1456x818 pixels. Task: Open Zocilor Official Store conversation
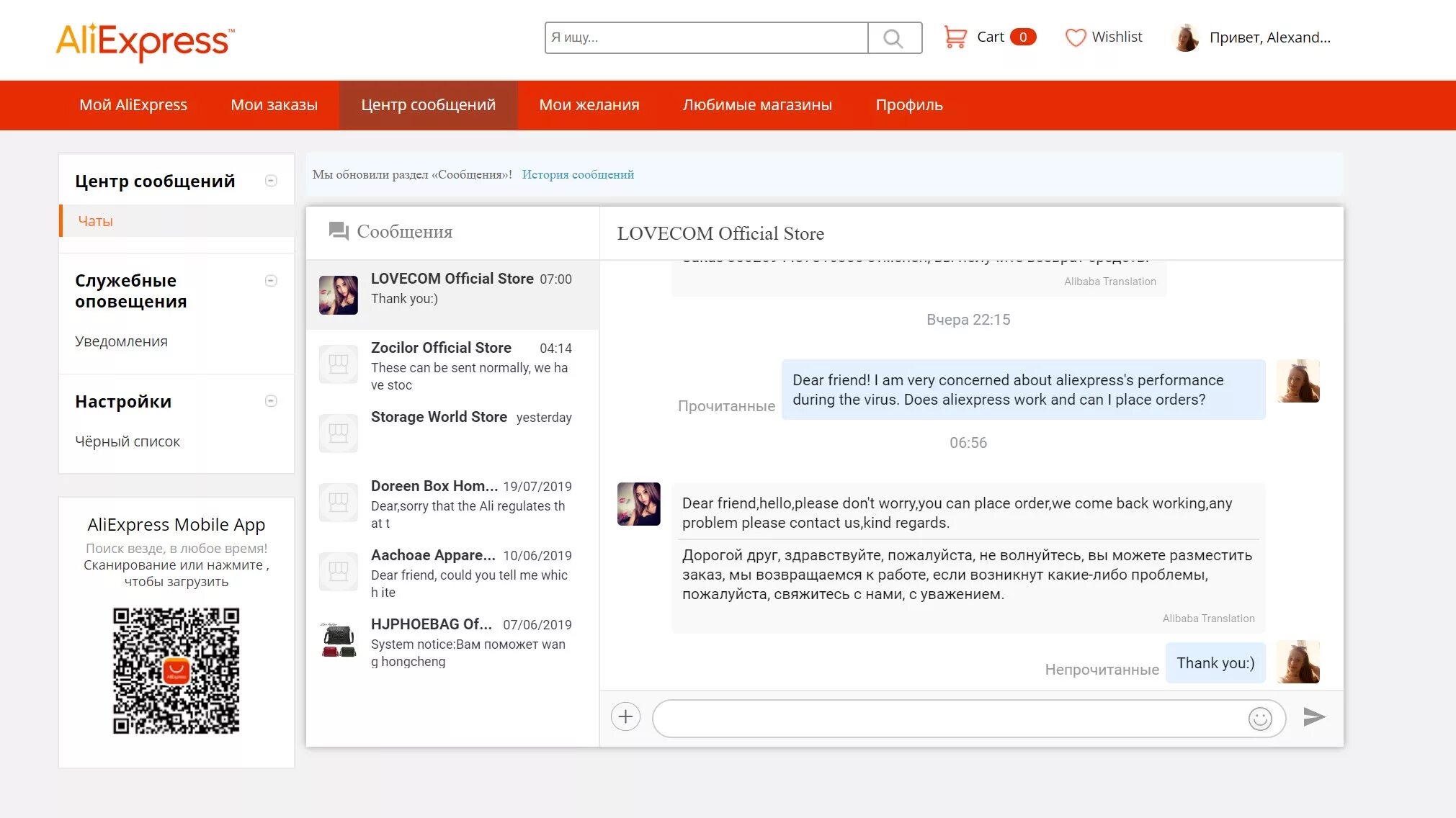(x=452, y=364)
